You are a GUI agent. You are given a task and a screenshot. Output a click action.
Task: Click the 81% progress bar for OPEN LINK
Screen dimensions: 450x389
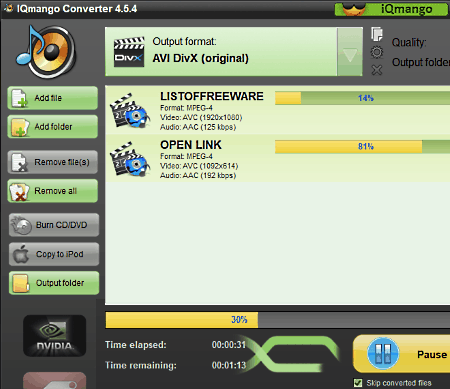[x=362, y=147]
